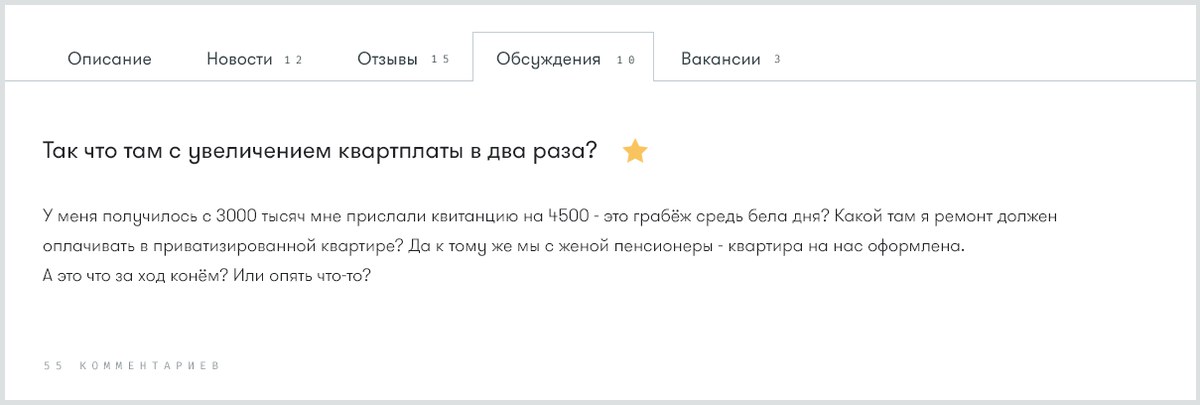Click the line А это что за ход конём

coord(208,275)
